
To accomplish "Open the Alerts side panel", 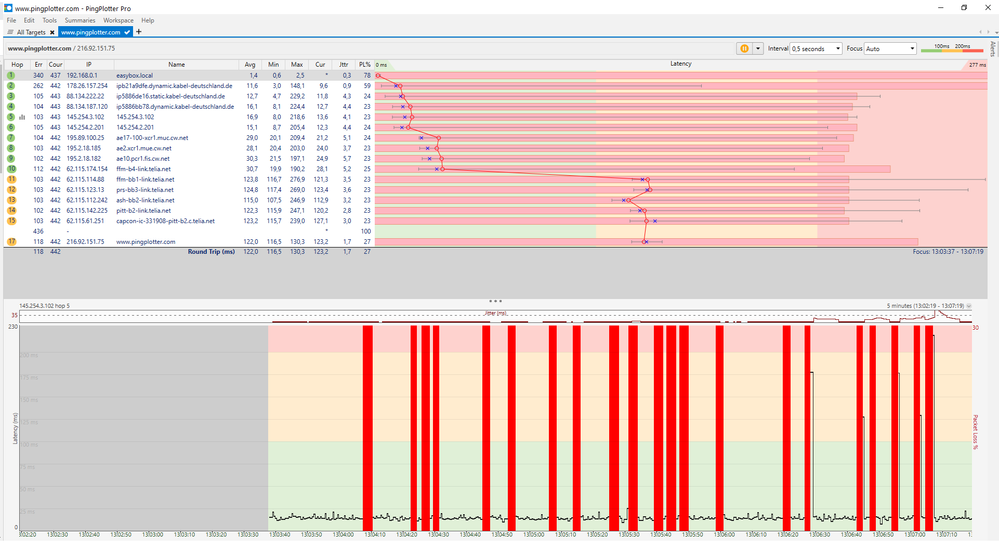I will coord(992,50).
